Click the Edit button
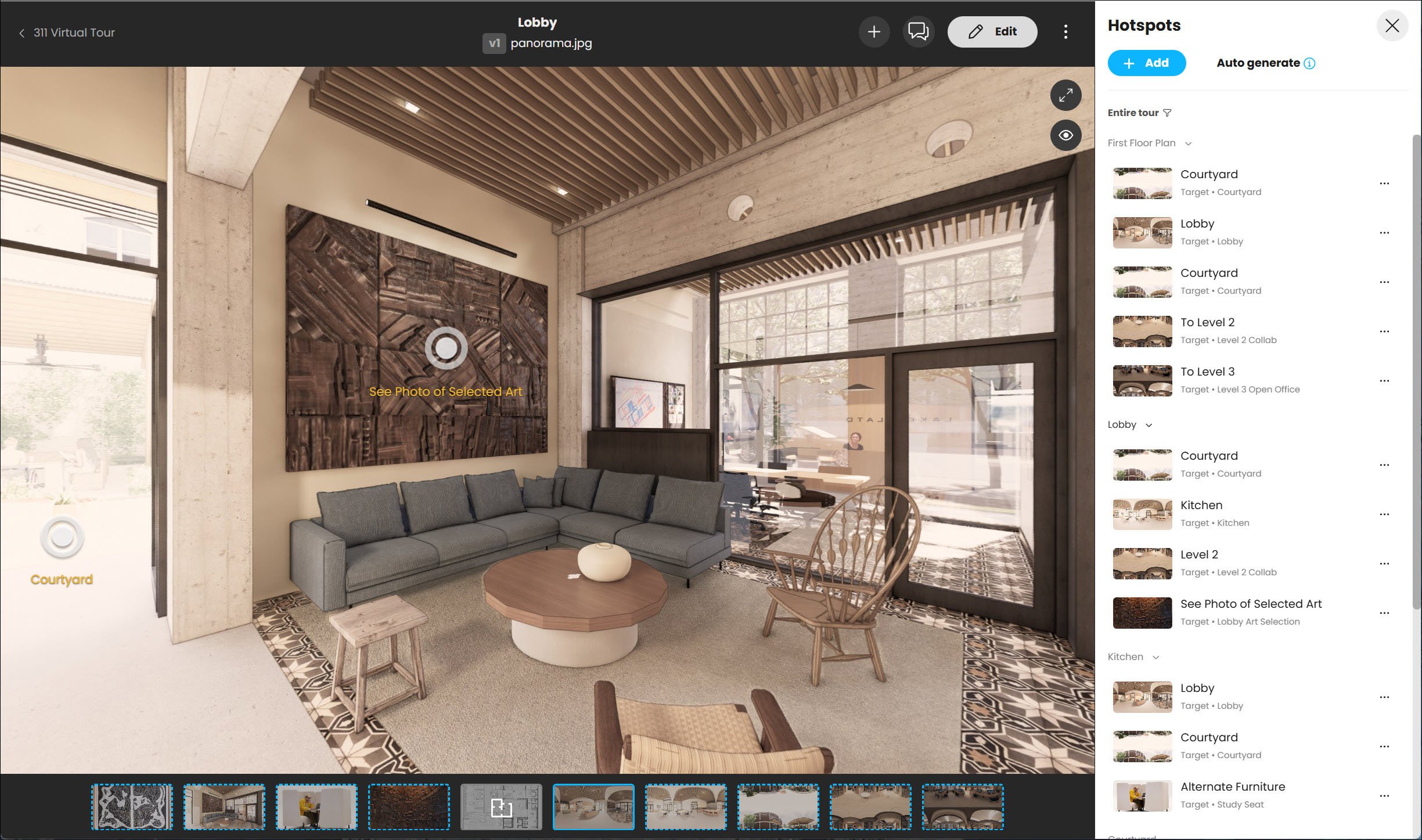This screenshot has height=840, width=1422. tap(992, 32)
